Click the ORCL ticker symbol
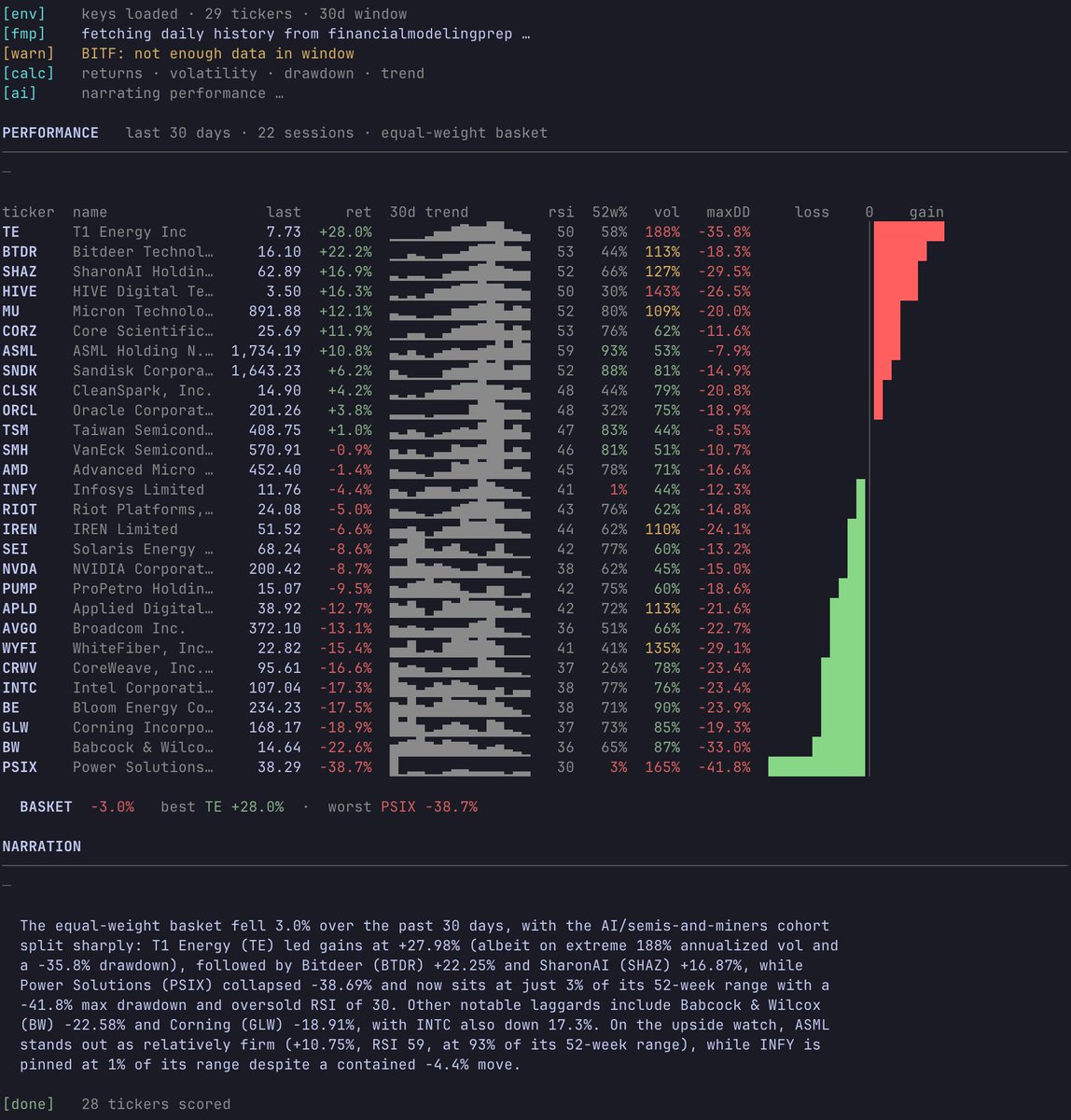1071x1120 pixels. (20, 411)
